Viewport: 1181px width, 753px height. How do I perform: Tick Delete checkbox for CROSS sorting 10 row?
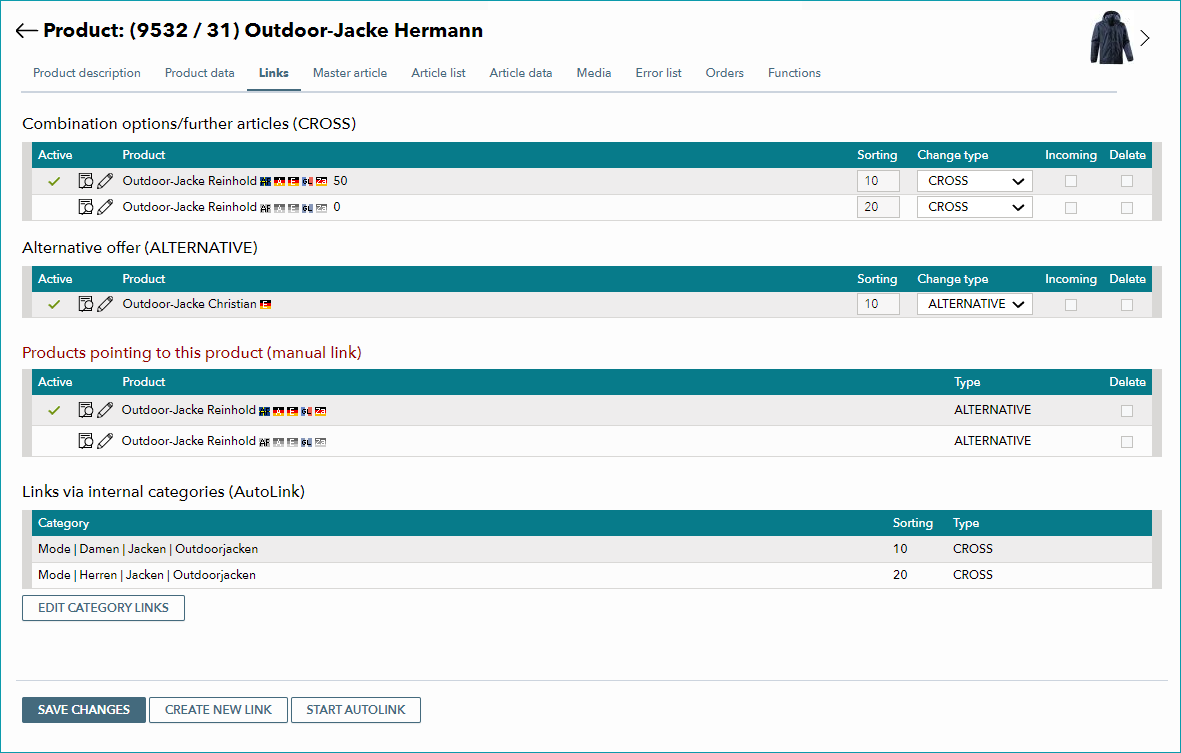pyautogui.click(x=1127, y=181)
